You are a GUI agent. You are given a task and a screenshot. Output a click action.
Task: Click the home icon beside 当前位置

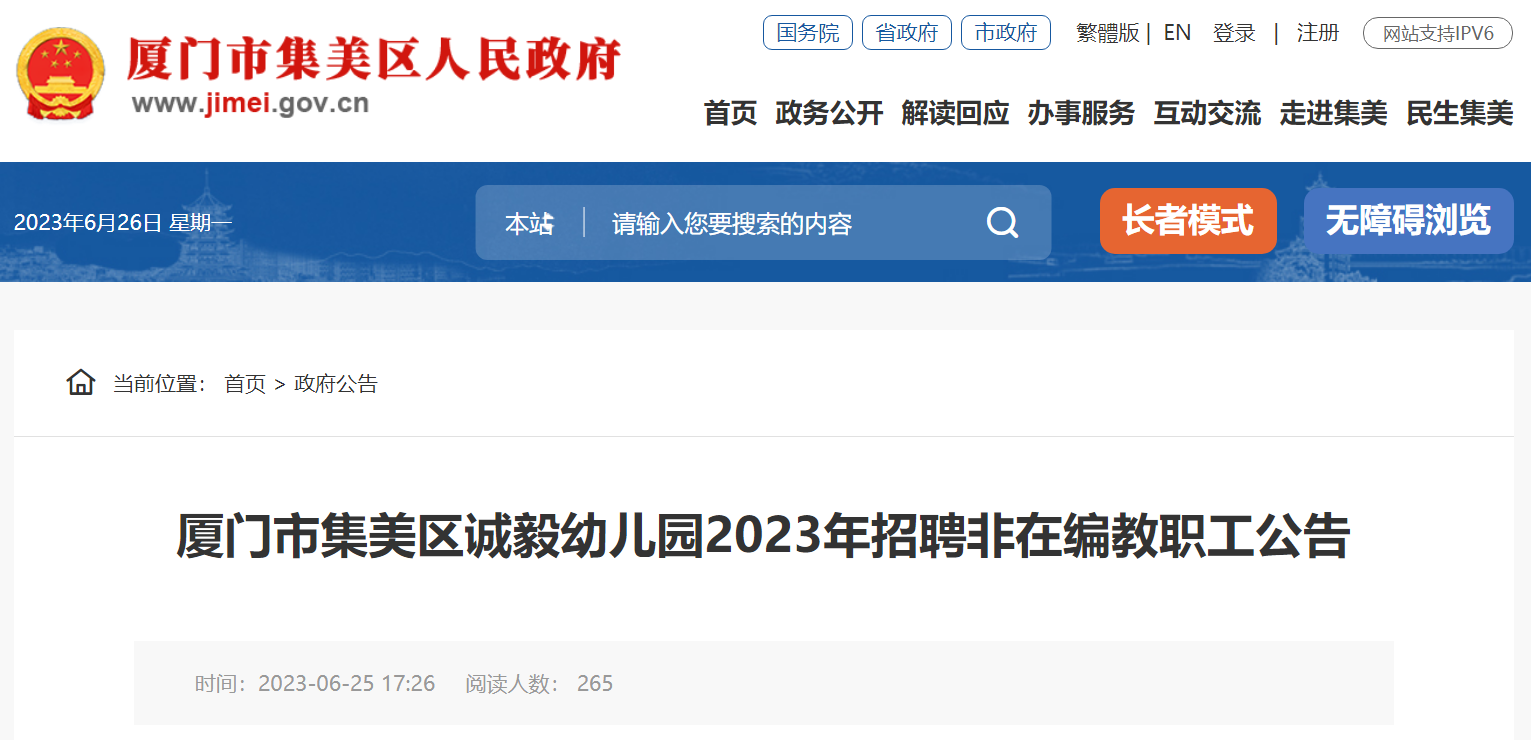tap(81, 382)
